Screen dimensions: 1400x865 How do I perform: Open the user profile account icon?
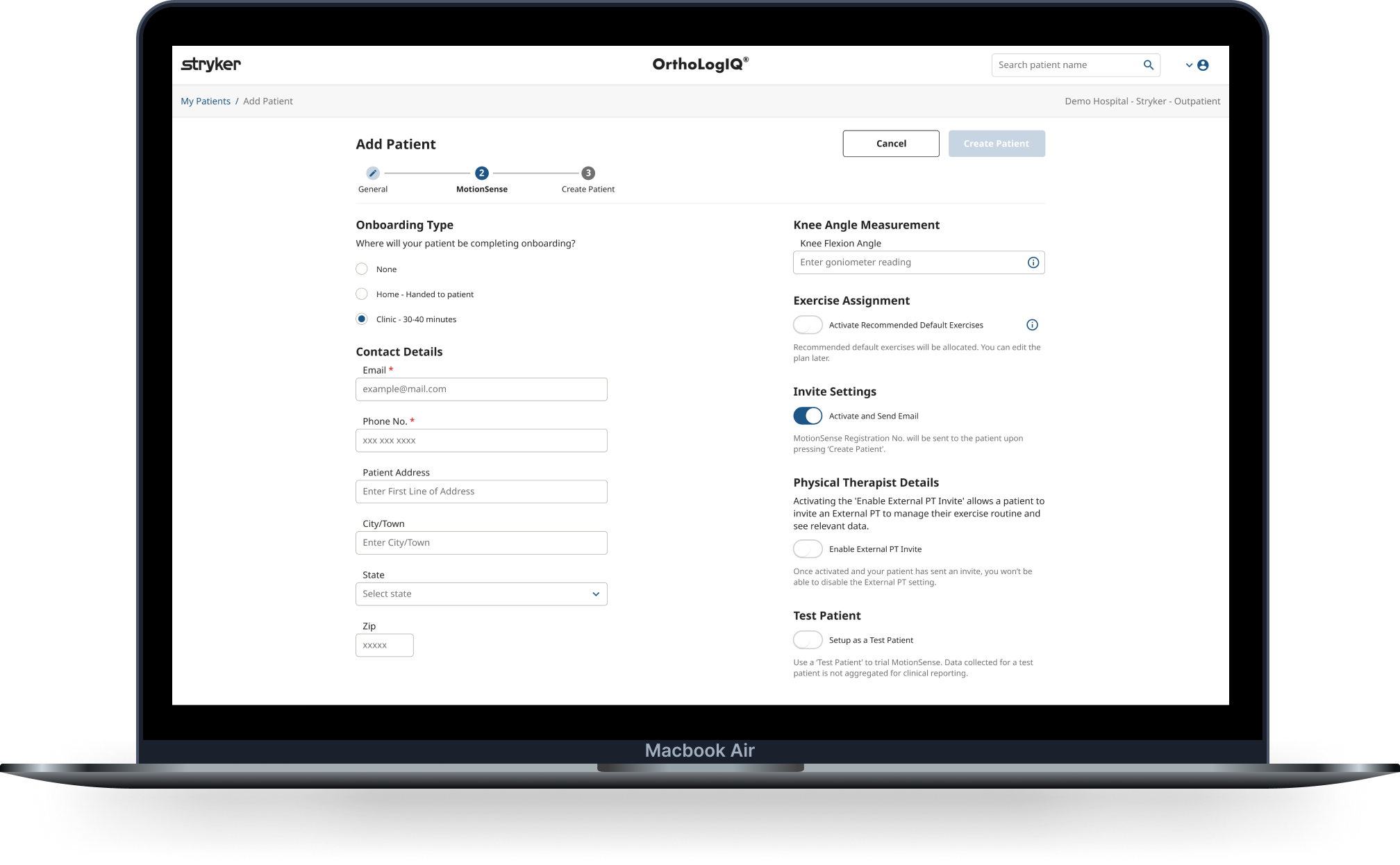point(1203,65)
